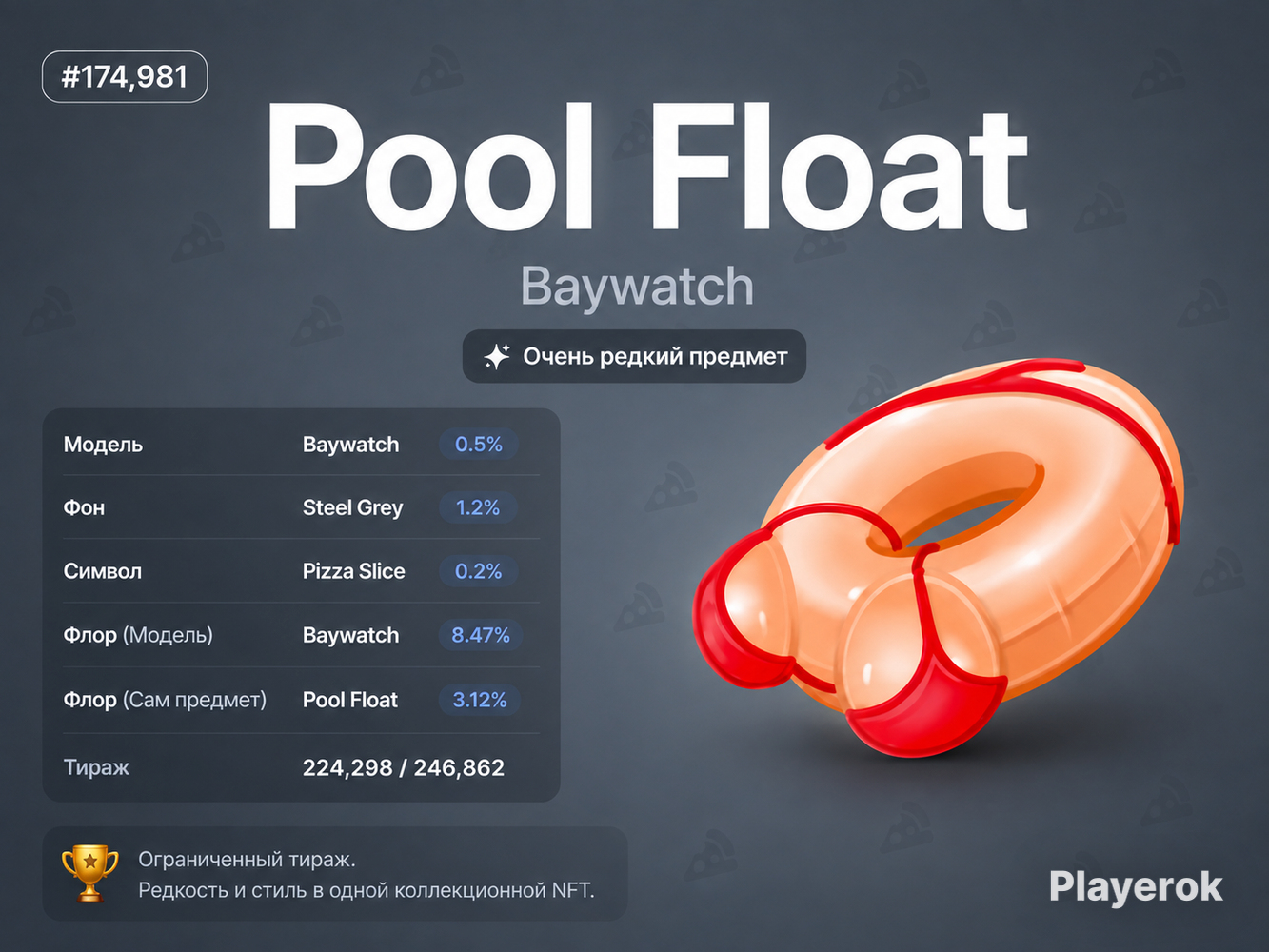The image size is (1269, 952).
Task: Click the Pizza Slice symbol value
Action: (354, 571)
